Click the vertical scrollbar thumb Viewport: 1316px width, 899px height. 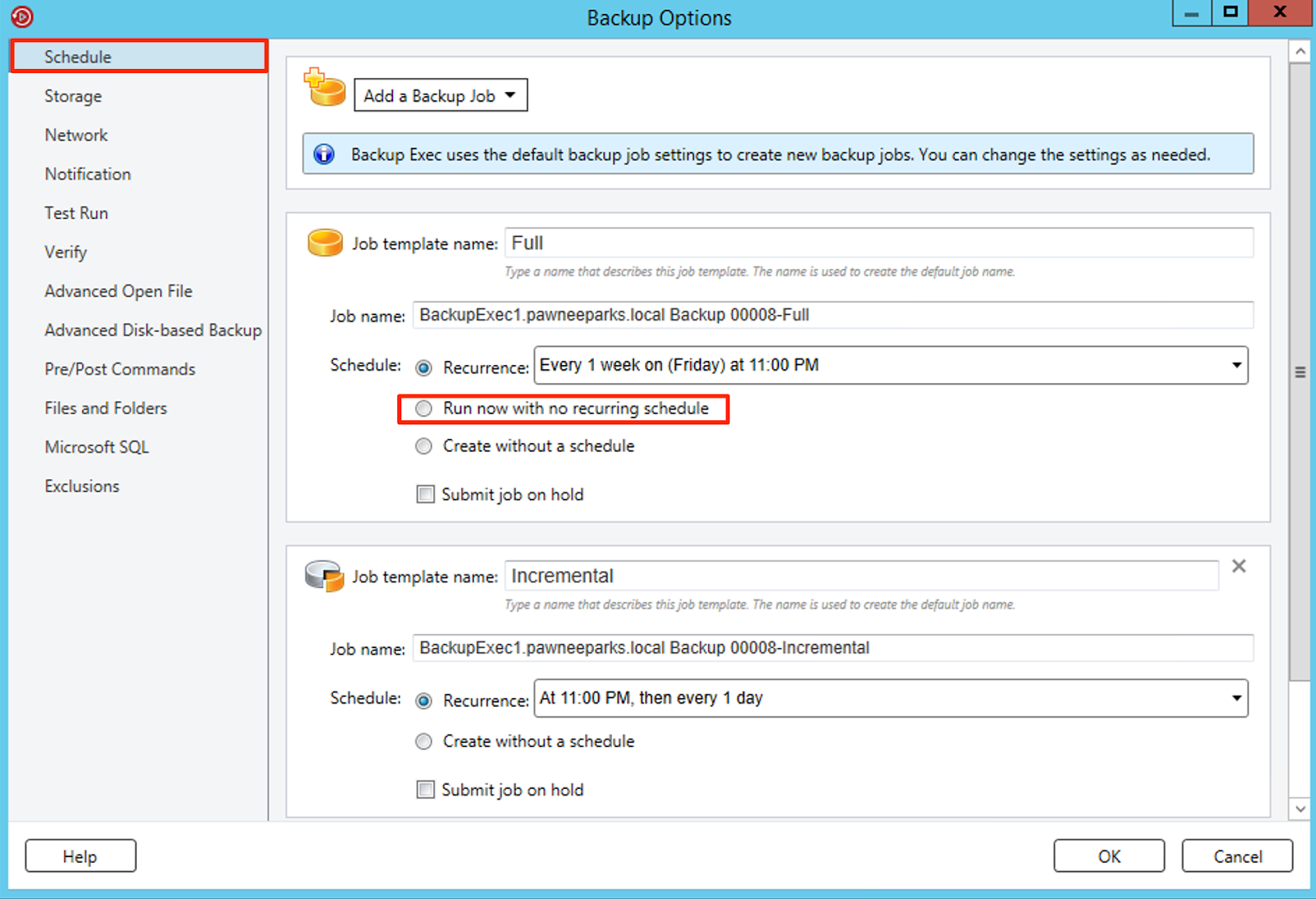point(1300,372)
